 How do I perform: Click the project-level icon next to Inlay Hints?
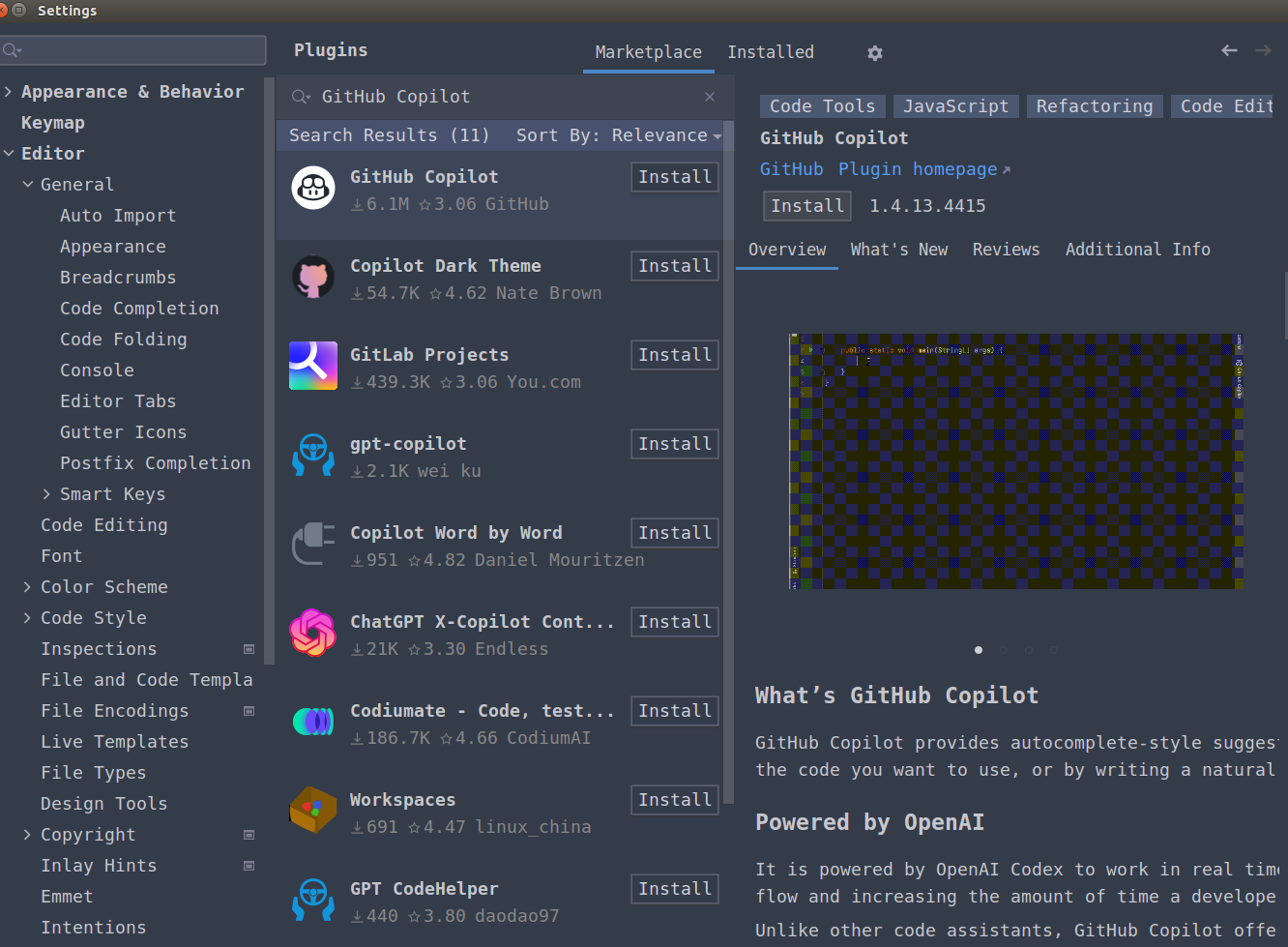pyautogui.click(x=249, y=866)
